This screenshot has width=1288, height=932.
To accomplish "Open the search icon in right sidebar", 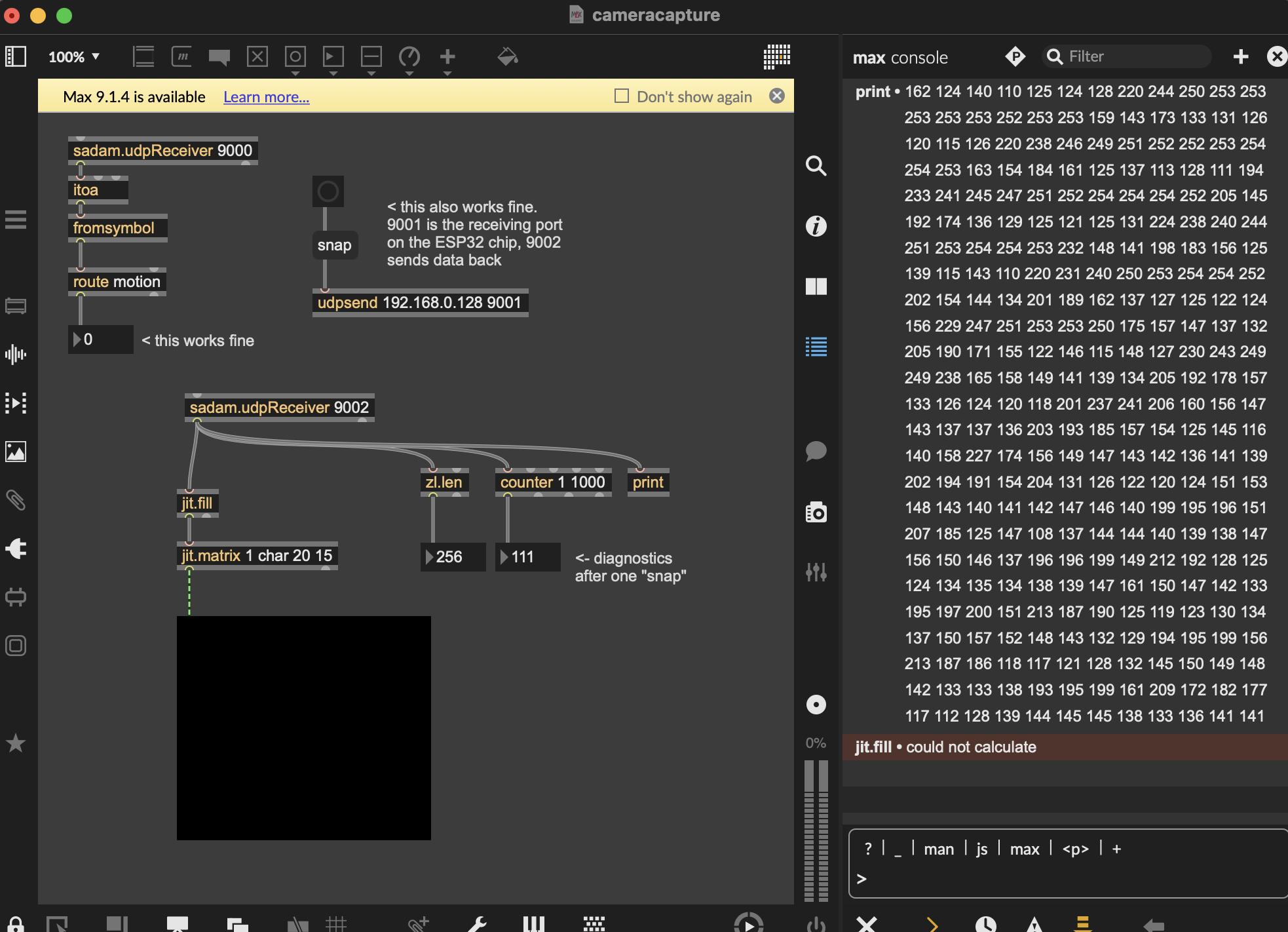I will 816,166.
